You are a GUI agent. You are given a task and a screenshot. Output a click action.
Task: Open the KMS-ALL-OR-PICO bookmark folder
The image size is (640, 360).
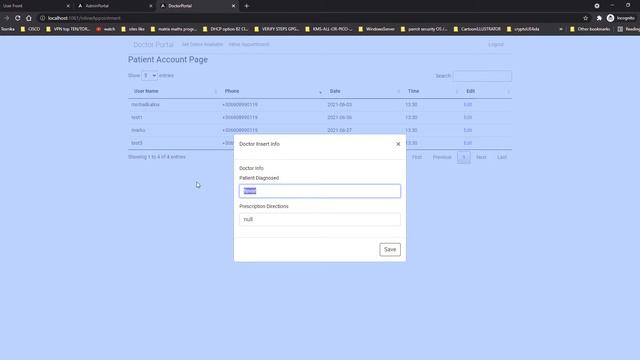tap(329, 29)
